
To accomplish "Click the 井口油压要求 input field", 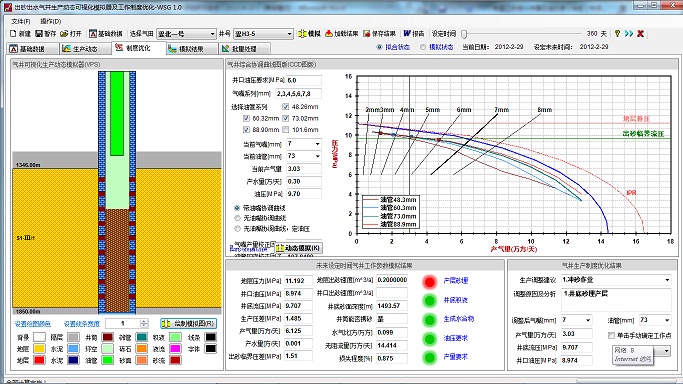I will [304, 80].
